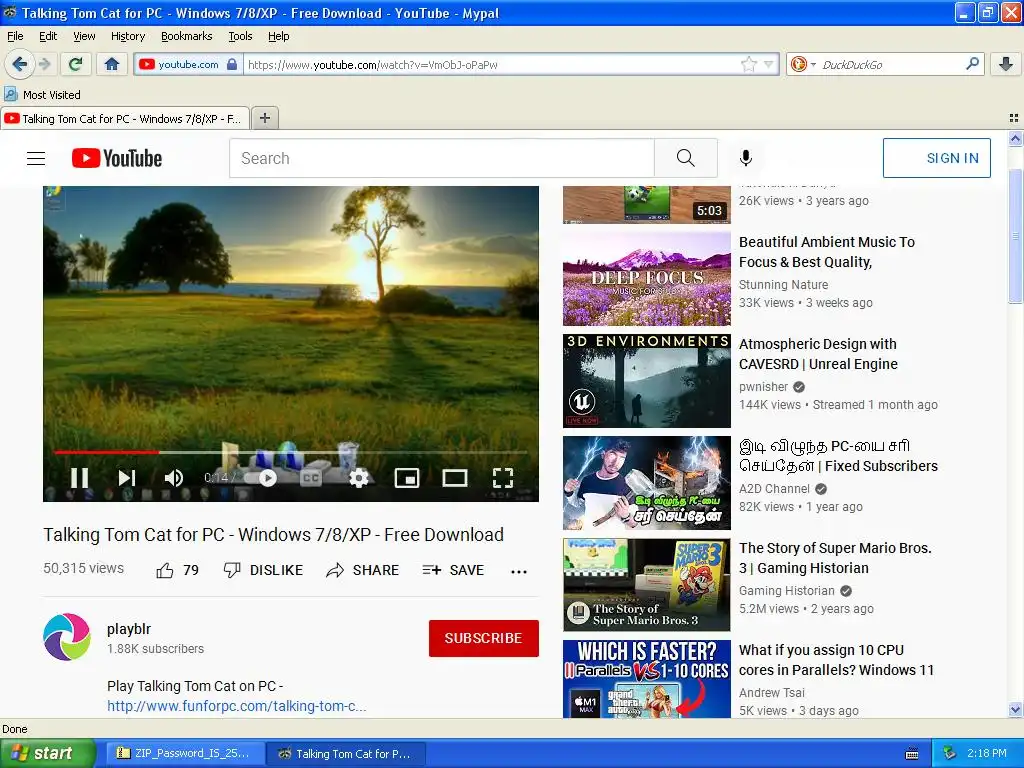Open the downloads arrow button
Viewport: 1024px width, 768px height.
(x=1006, y=64)
